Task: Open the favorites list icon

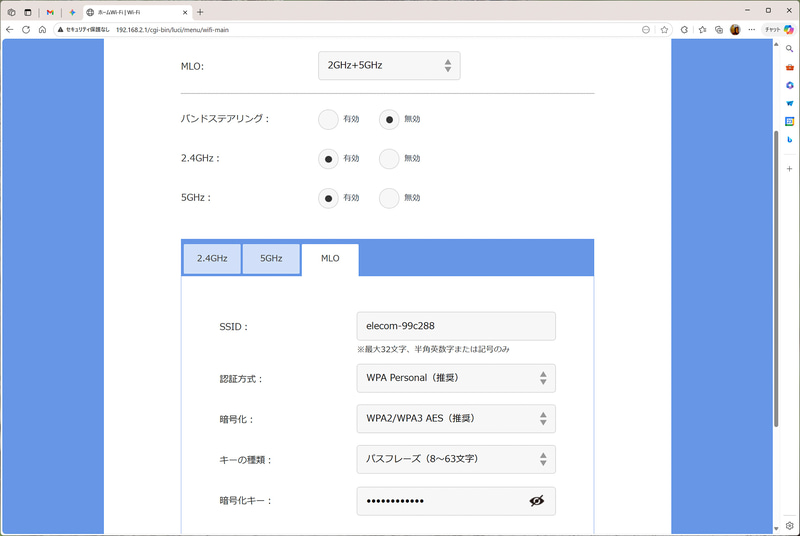Action: [703, 30]
